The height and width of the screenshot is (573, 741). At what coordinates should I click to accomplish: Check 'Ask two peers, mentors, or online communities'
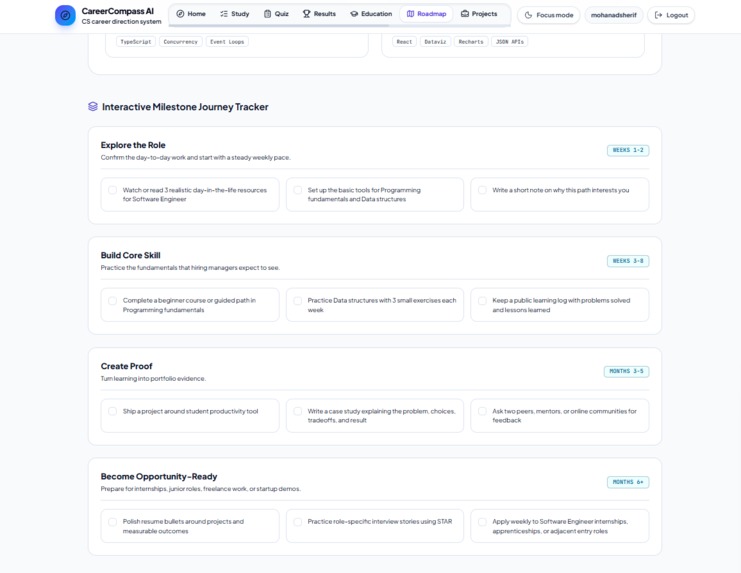pos(482,411)
